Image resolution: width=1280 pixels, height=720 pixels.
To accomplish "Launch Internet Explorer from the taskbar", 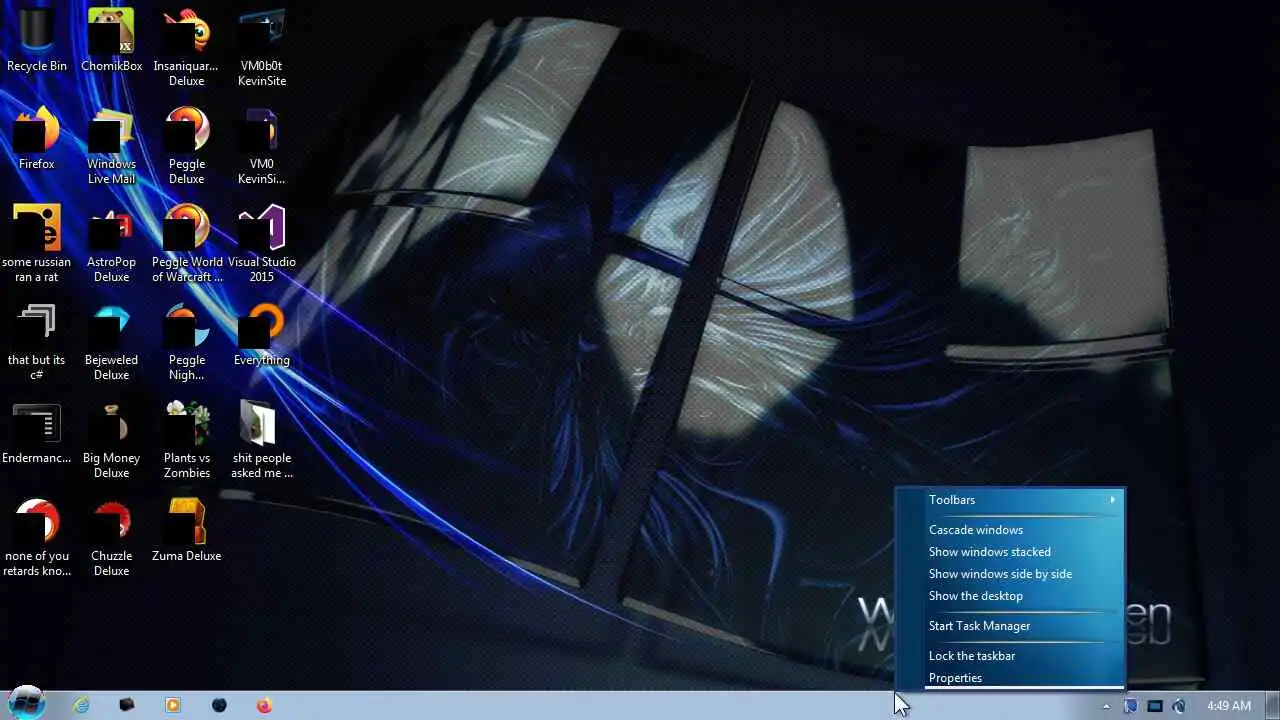I will tap(81, 705).
